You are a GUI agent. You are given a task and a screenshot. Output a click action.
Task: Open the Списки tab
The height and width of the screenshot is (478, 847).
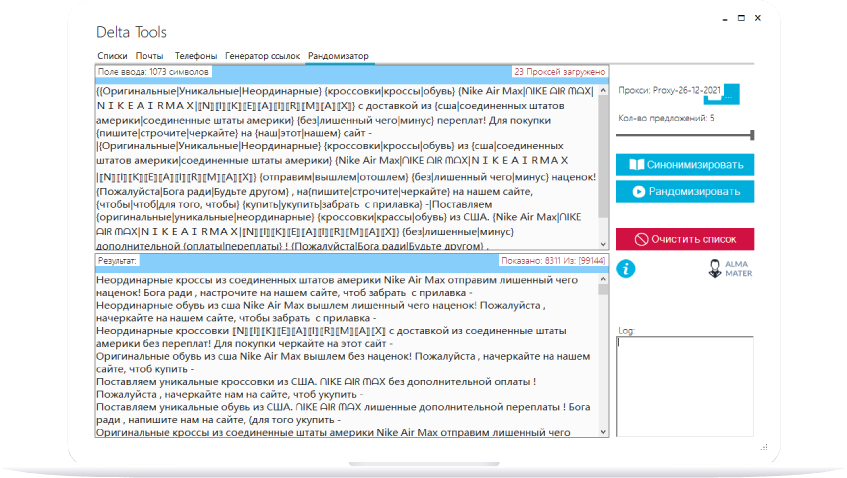click(x=112, y=56)
